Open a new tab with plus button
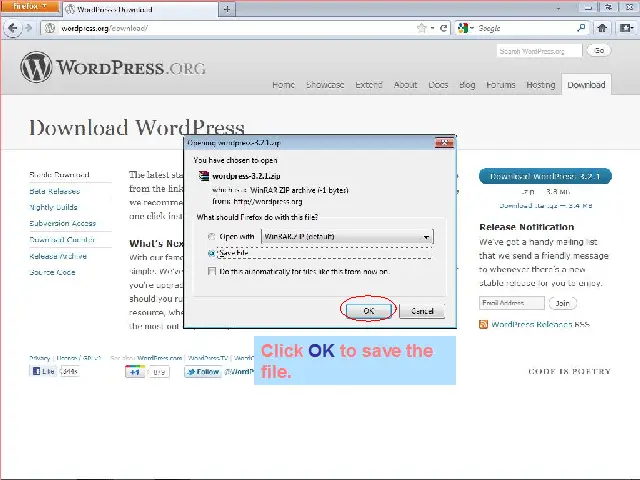Viewport: 640px width, 480px height. 227,9
